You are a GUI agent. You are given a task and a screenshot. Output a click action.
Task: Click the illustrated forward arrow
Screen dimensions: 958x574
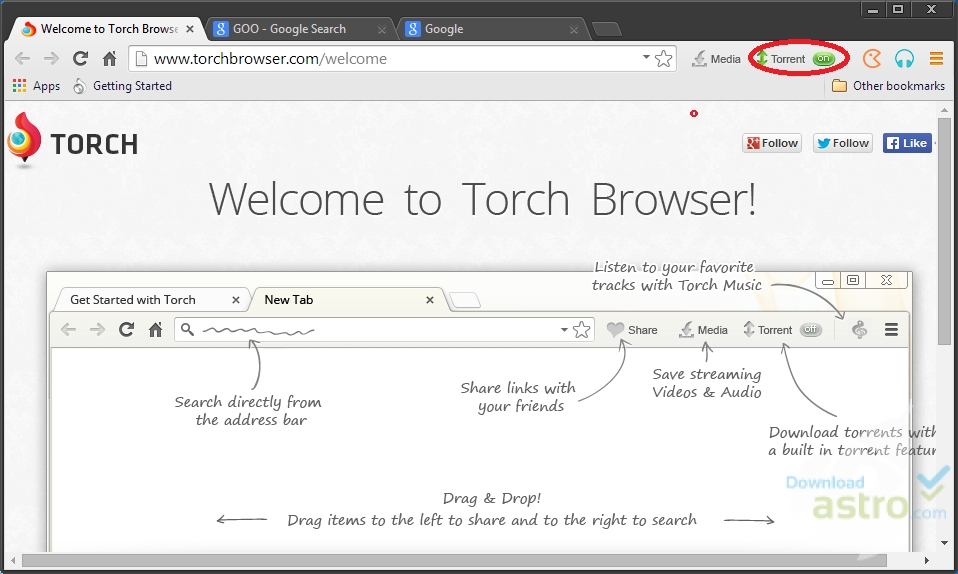97,330
